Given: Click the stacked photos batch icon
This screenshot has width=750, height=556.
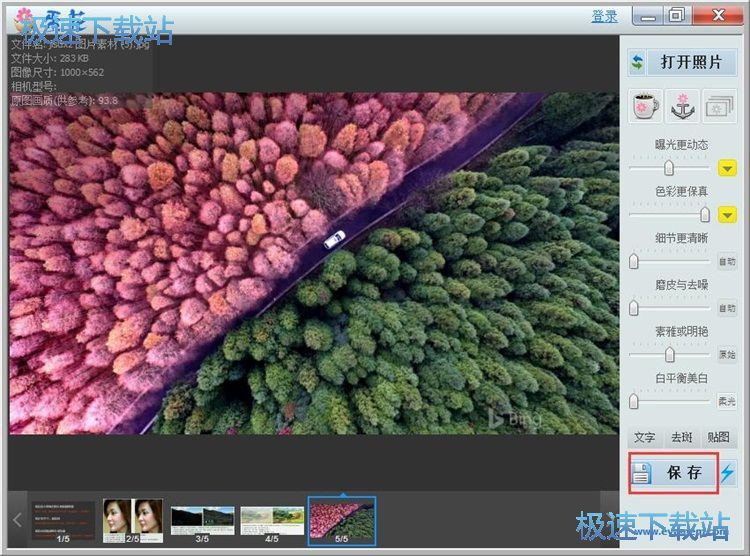Looking at the screenshot, I should pos(718,105).
